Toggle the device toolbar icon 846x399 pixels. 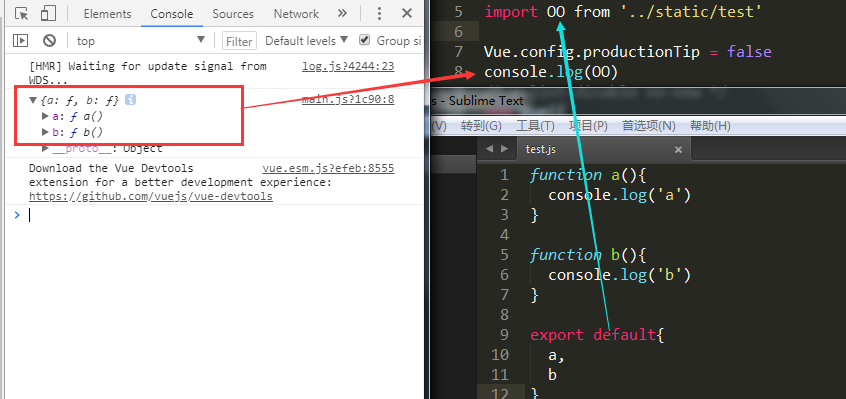point(49,13)
